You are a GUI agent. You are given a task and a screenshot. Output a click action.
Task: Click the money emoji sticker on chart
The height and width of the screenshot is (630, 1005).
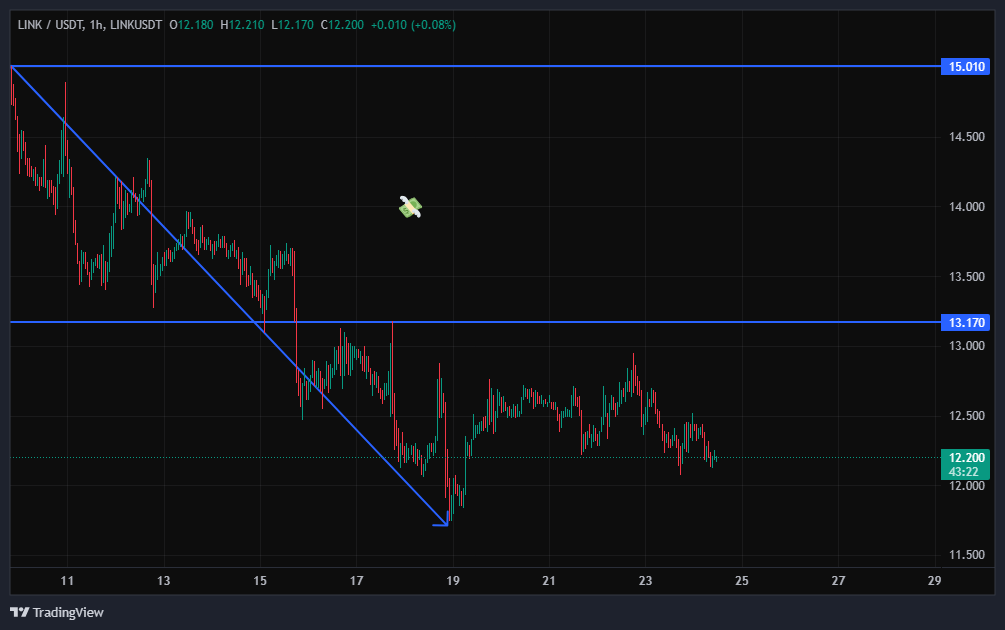pyautogui.click(x=410, y=207)
